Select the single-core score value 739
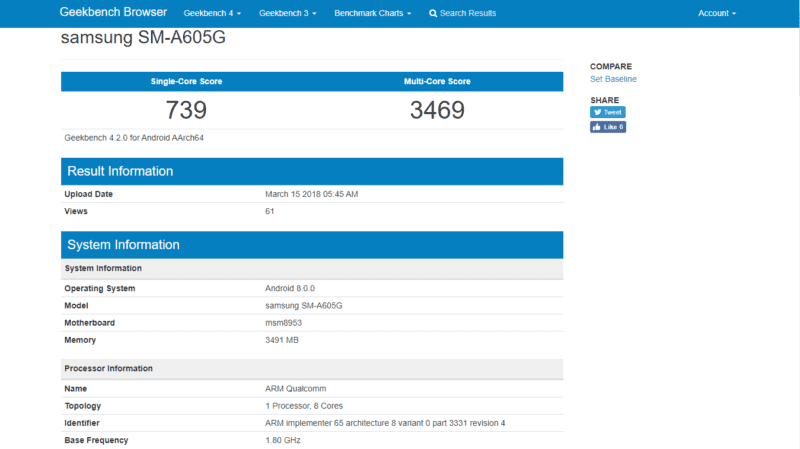 click(x=186, y=110)
